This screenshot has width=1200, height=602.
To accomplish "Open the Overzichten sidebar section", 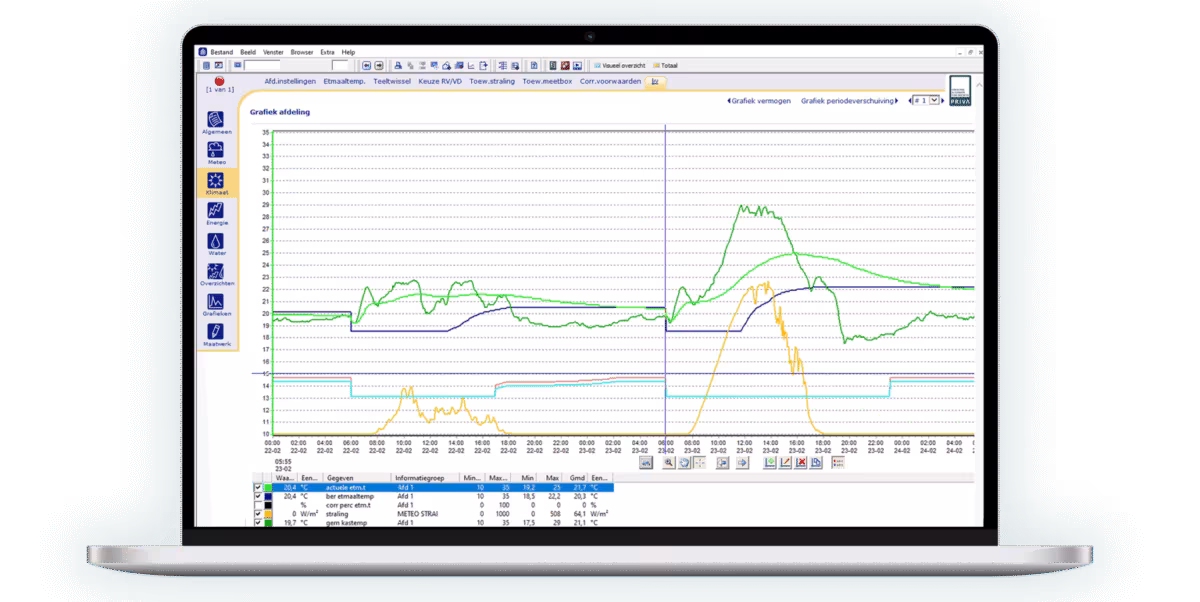I will point(216,273).
